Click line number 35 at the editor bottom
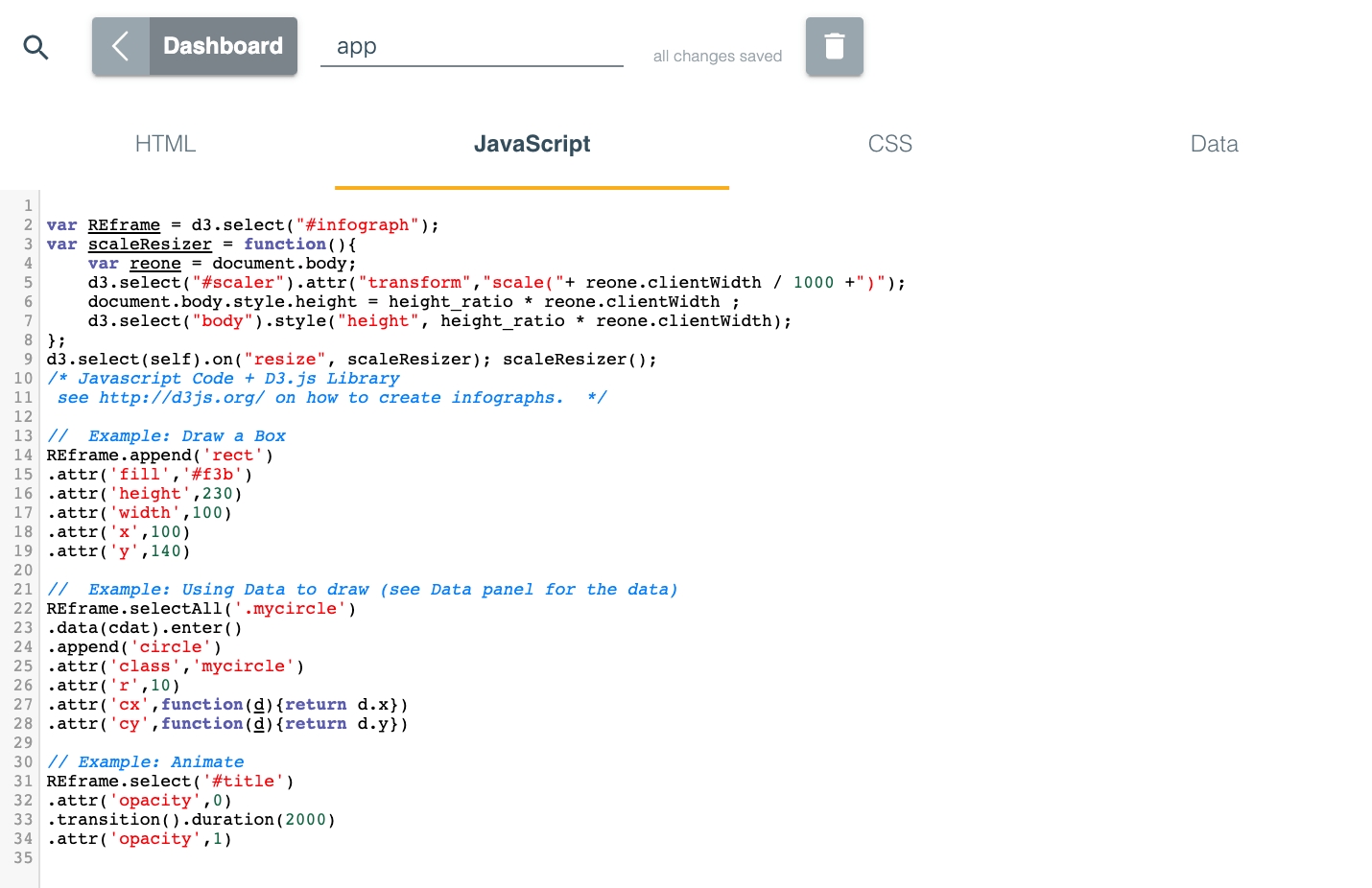The height and width of the screenshot is (888, 1372). (x=23, y=858)
